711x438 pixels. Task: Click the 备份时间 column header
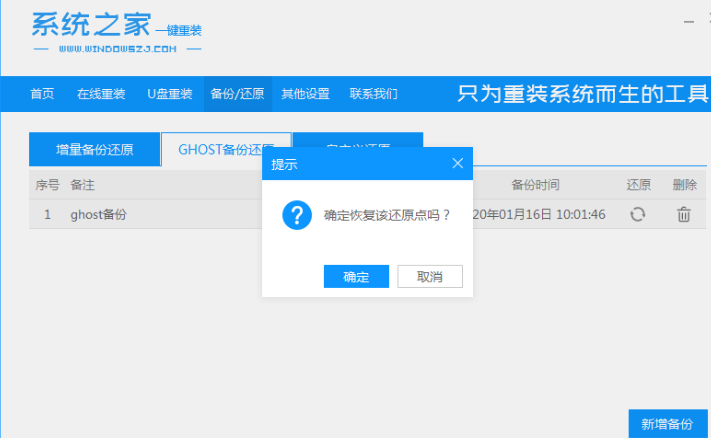tap(535, 185)
